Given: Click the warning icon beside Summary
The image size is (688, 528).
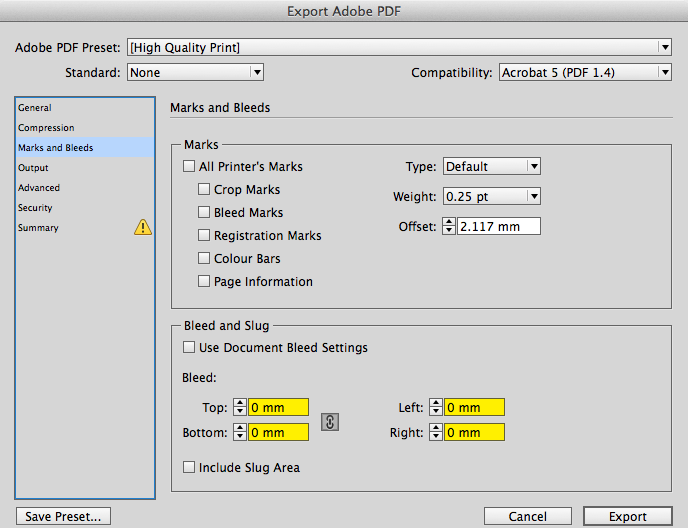Looking at the screenshot, I should [143, 227].
